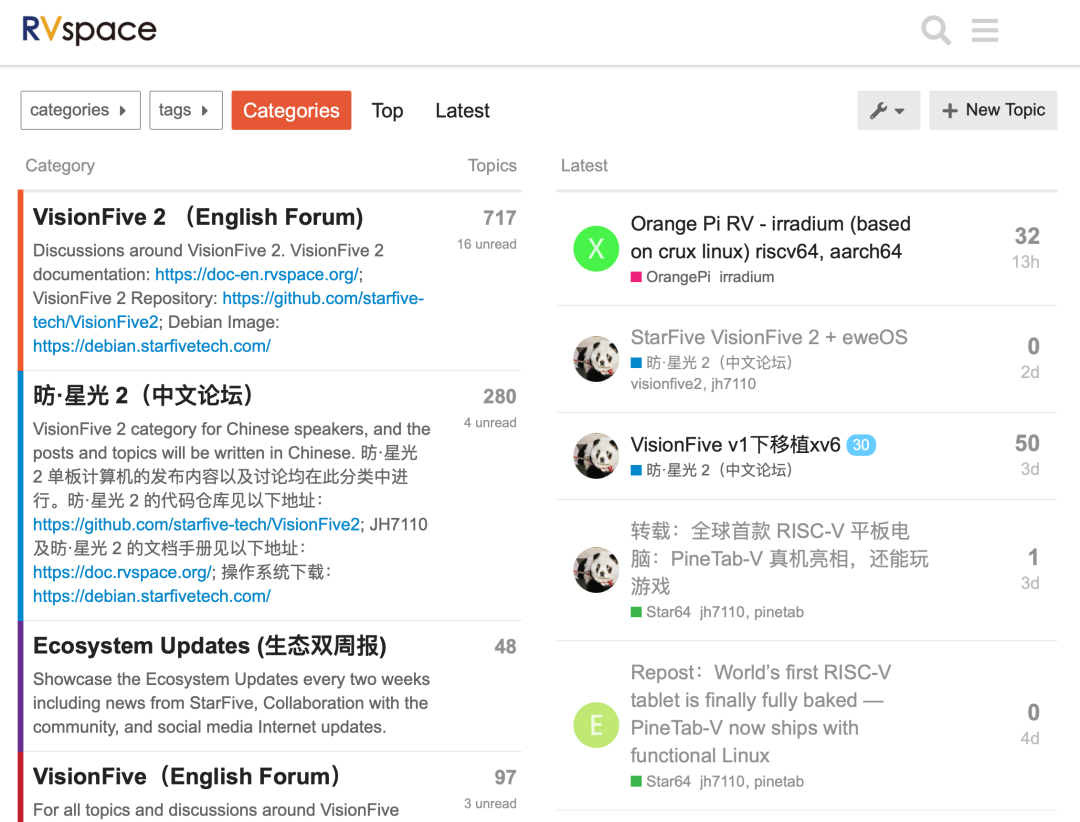Open Ecosystem Updates (生态双周报) category
Image resolution: width=1080 pixels, height=822 pixels.
(x=210, y=646)
